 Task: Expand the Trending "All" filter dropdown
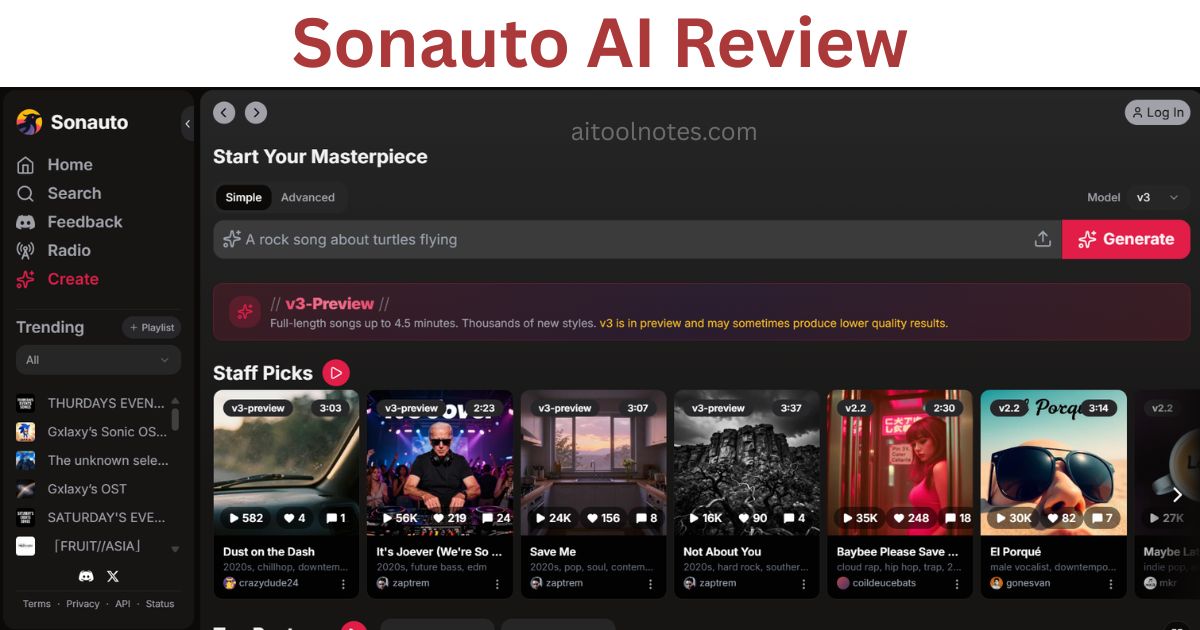pyautogui.click(x=98, y=360)
